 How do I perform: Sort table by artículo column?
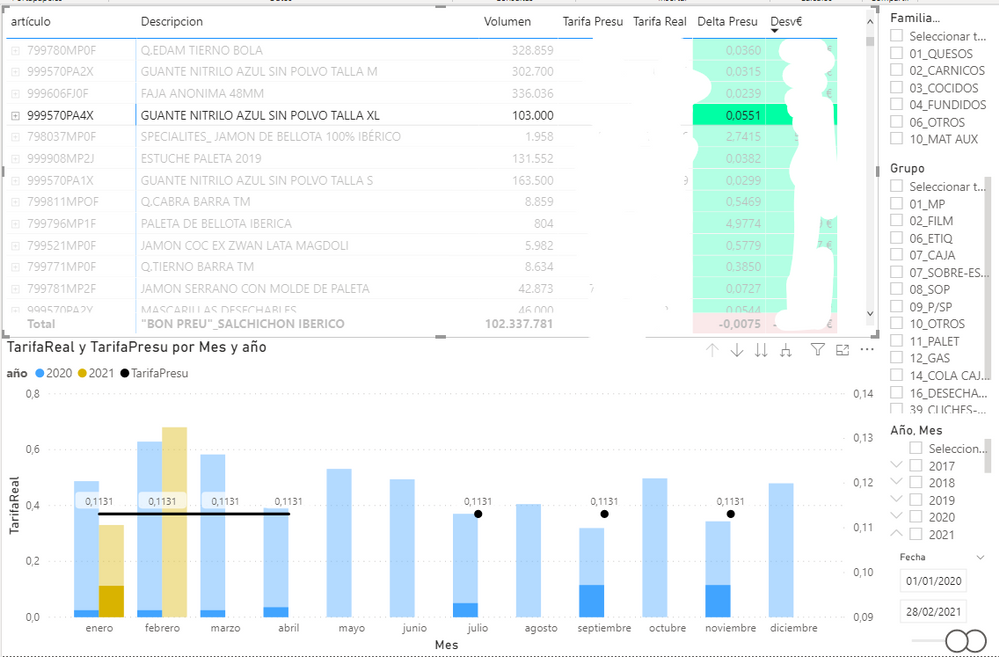[31, 22]
